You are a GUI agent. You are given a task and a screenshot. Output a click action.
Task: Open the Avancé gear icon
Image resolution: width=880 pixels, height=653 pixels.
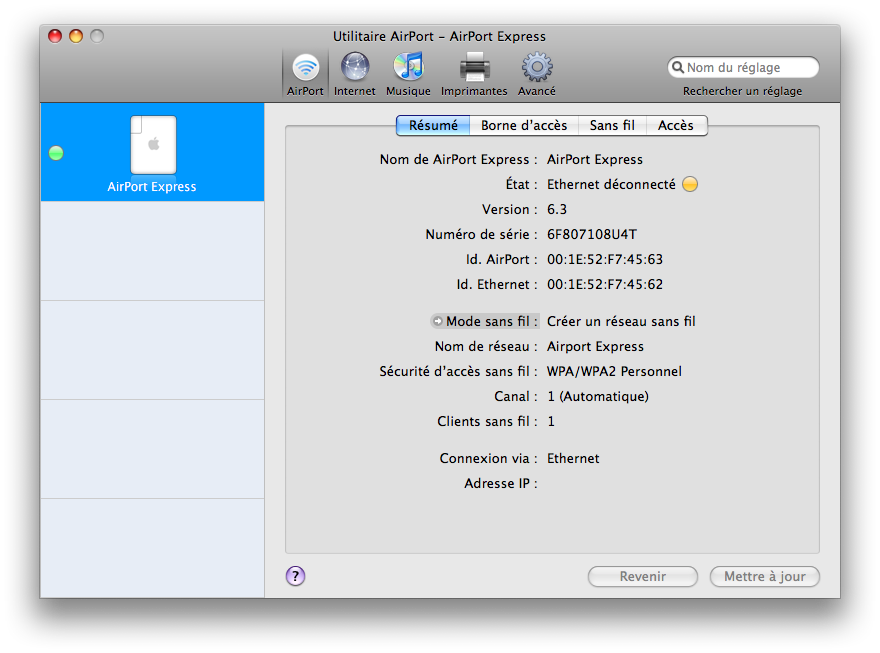pyautogui.click(x=537, y=67)
